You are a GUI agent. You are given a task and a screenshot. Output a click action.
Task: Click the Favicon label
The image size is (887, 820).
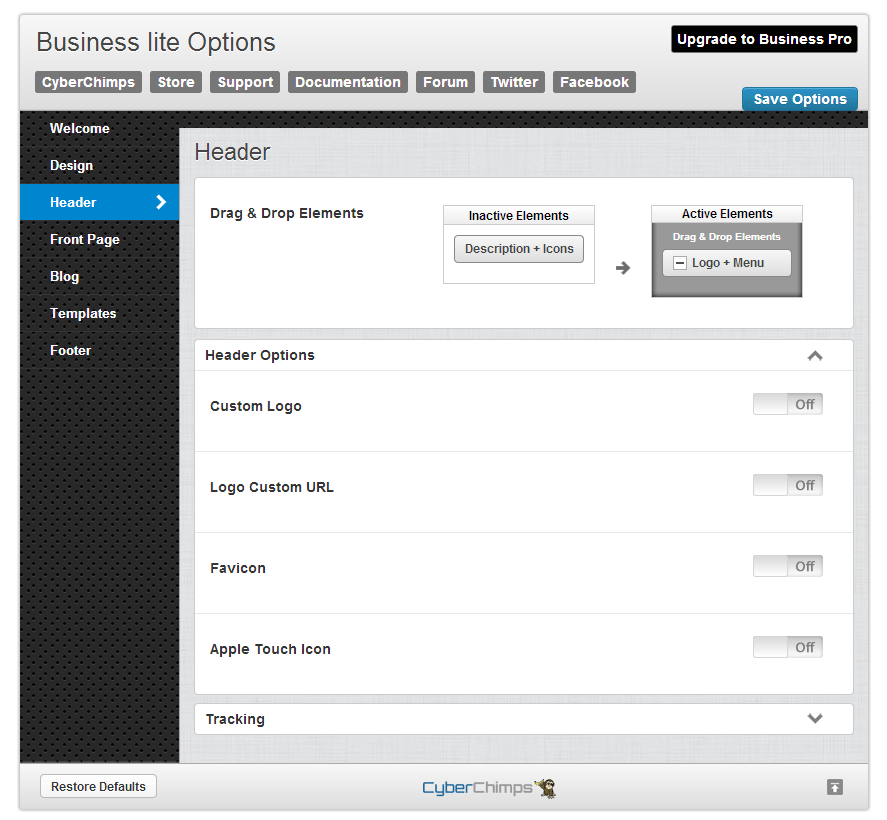238,568
